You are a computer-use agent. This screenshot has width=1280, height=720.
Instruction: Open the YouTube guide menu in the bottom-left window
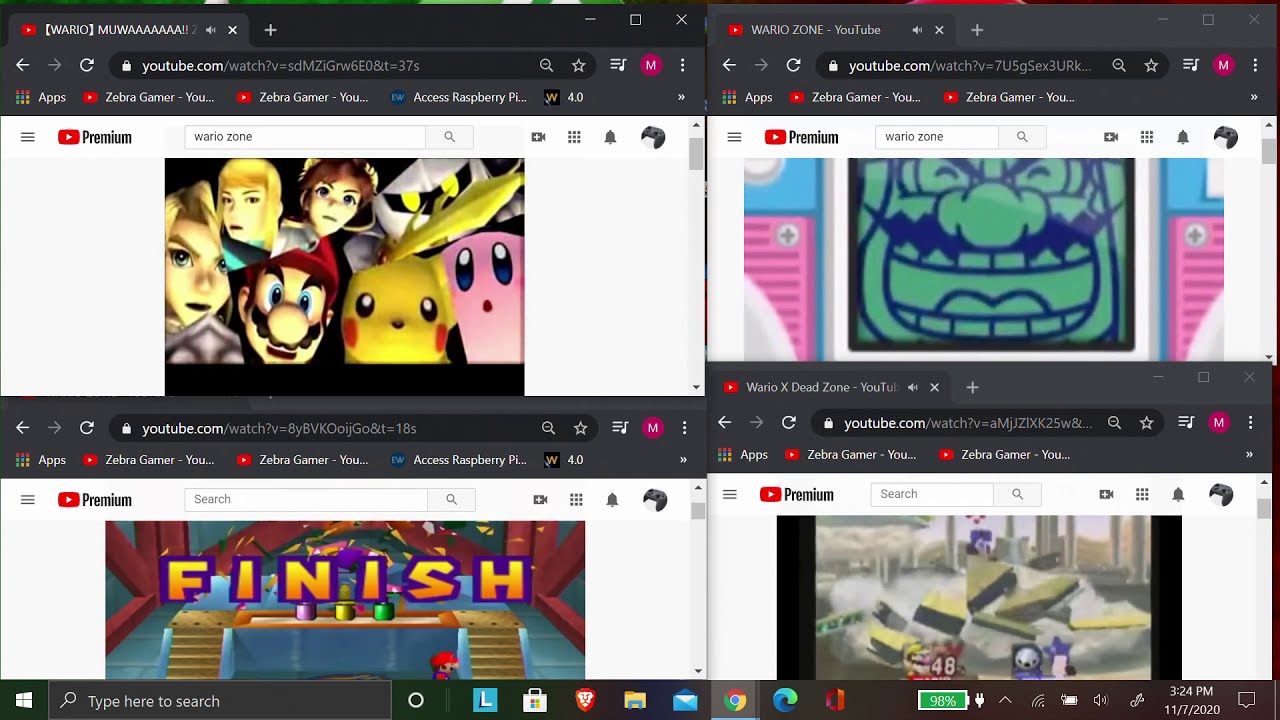28,500
